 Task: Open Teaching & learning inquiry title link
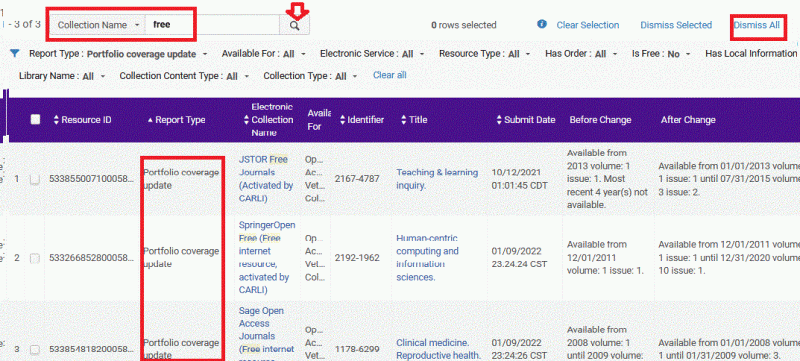(x=437, y=179)
